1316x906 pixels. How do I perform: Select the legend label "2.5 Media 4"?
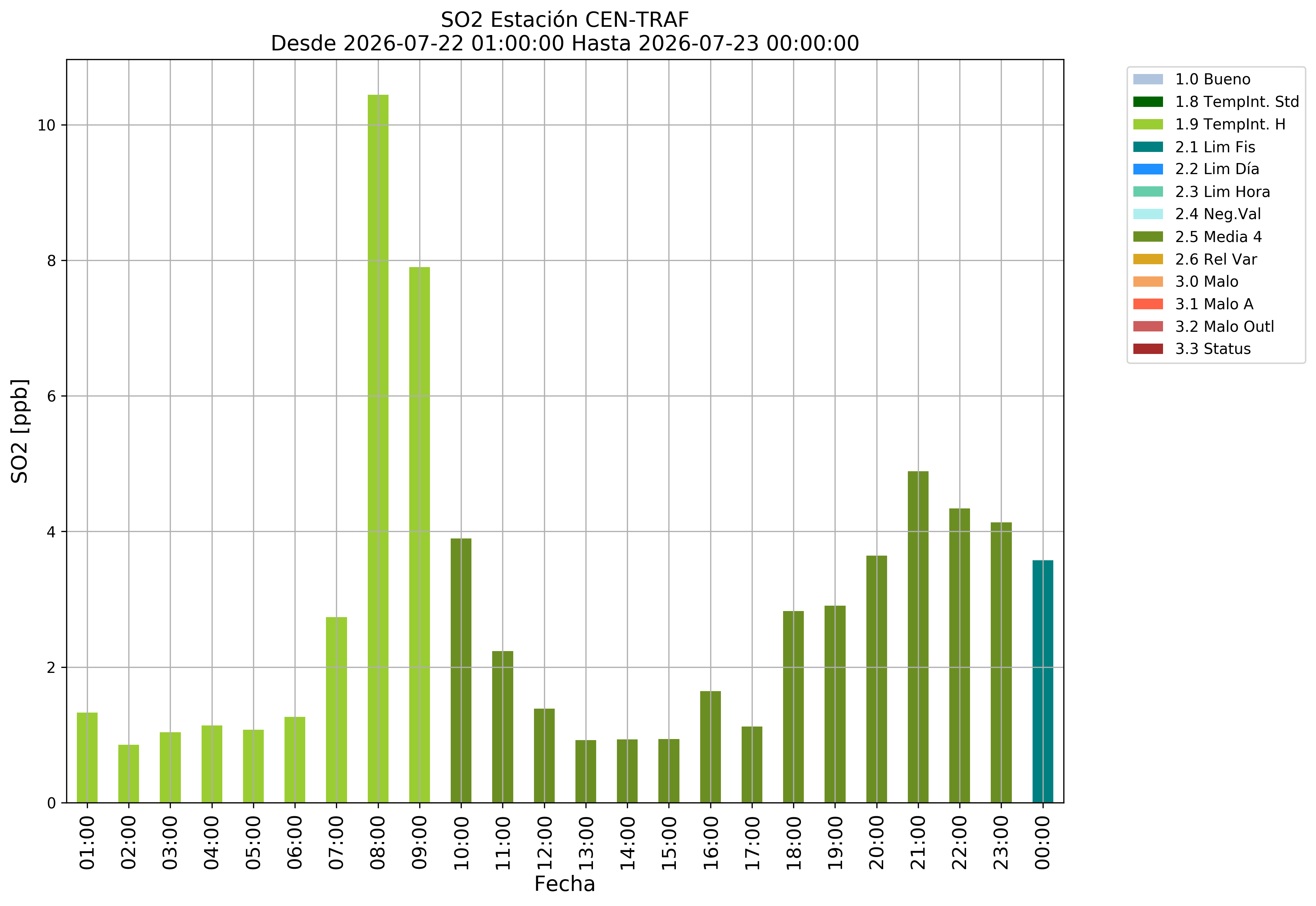tap(1218, 237)
